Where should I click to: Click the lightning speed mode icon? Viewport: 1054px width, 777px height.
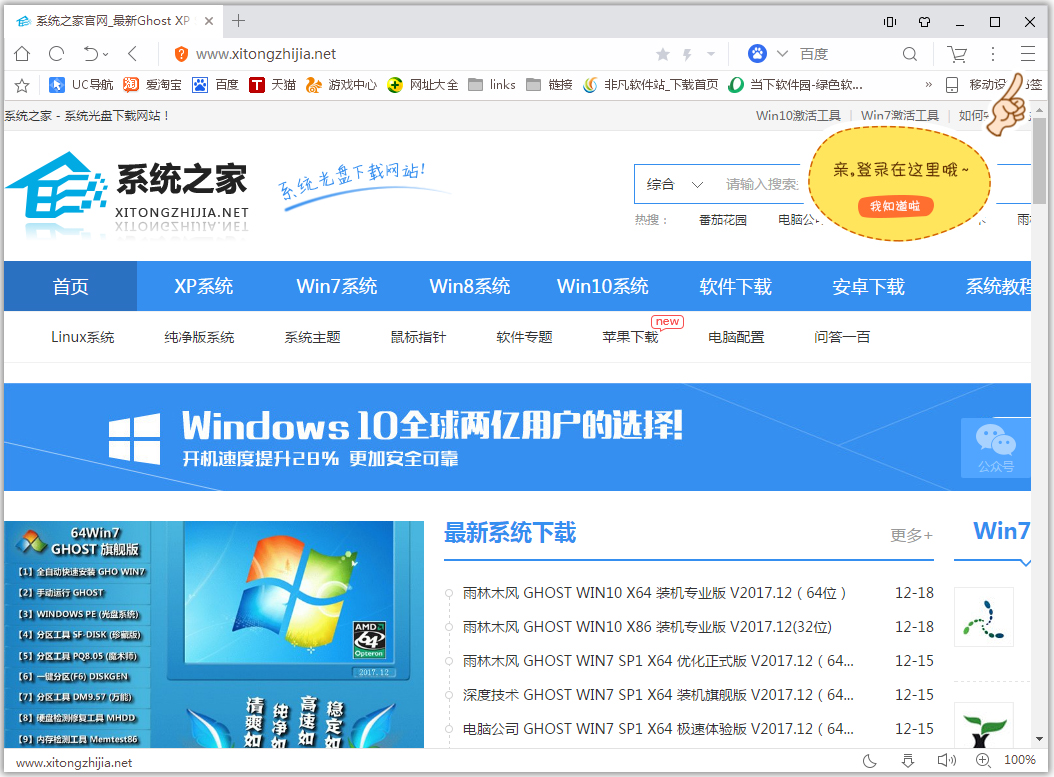[x=687, y=54]
